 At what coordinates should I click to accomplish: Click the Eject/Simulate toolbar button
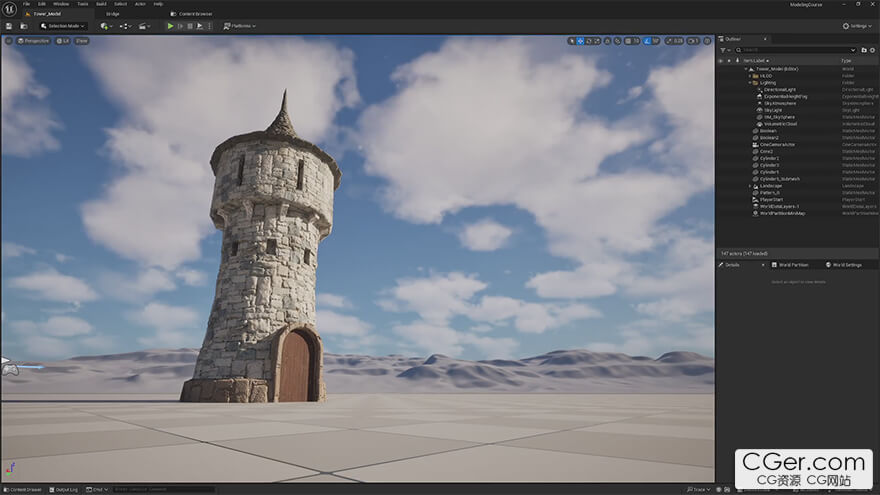pyautogui.click(x=199, y=26)
